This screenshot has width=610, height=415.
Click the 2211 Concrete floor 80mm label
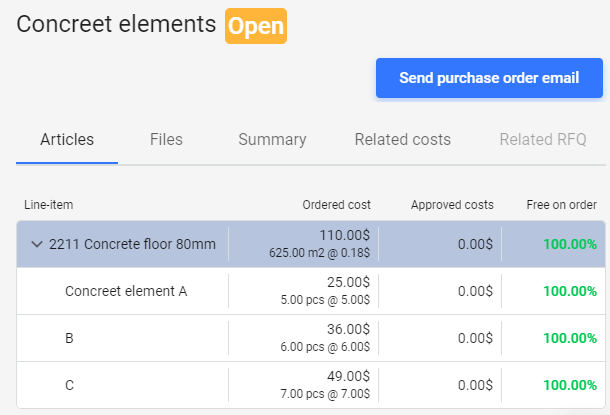click(x=132, y=244)
